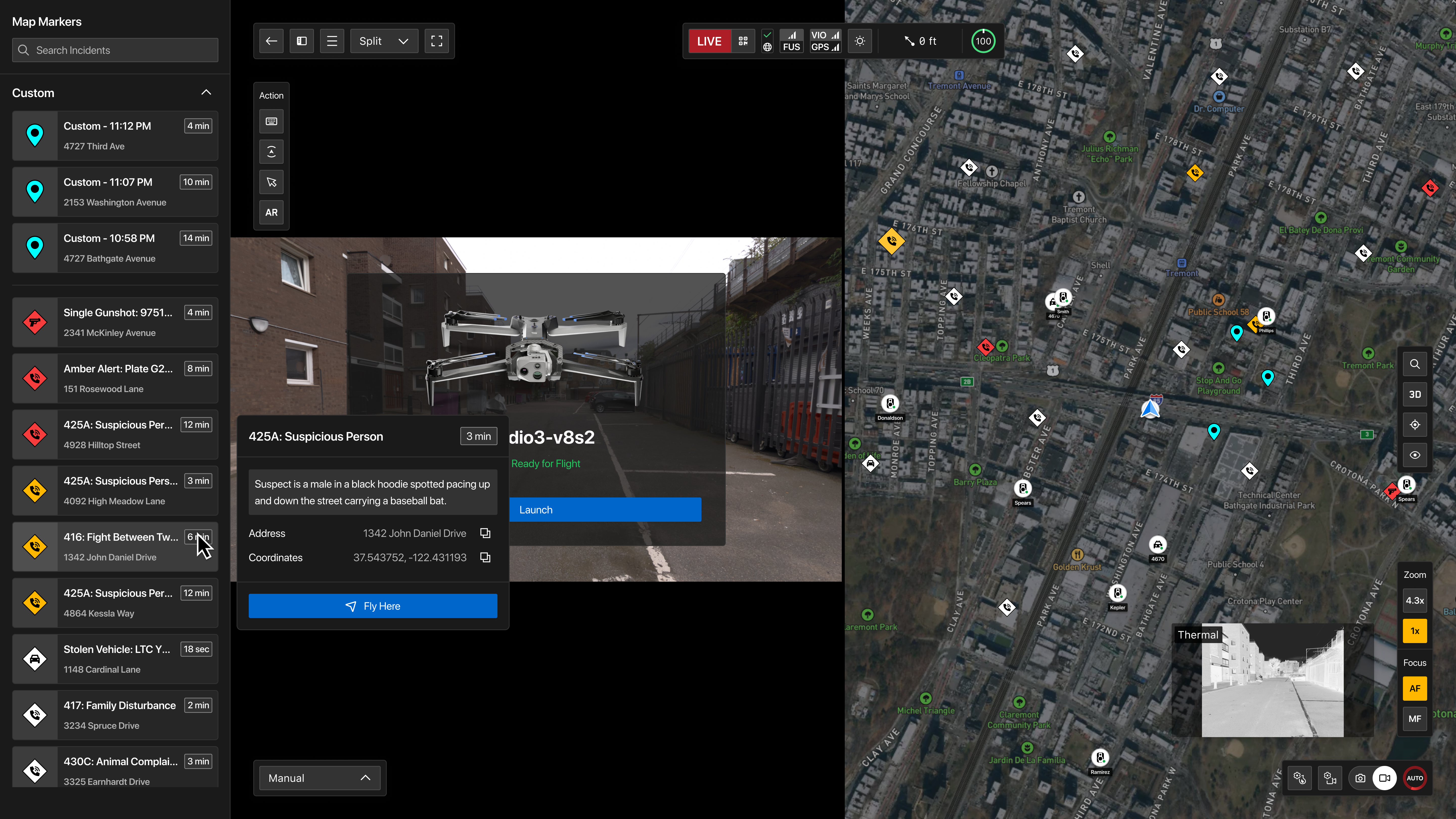
Task: Click the back arrow button
Action: (271, 41)
